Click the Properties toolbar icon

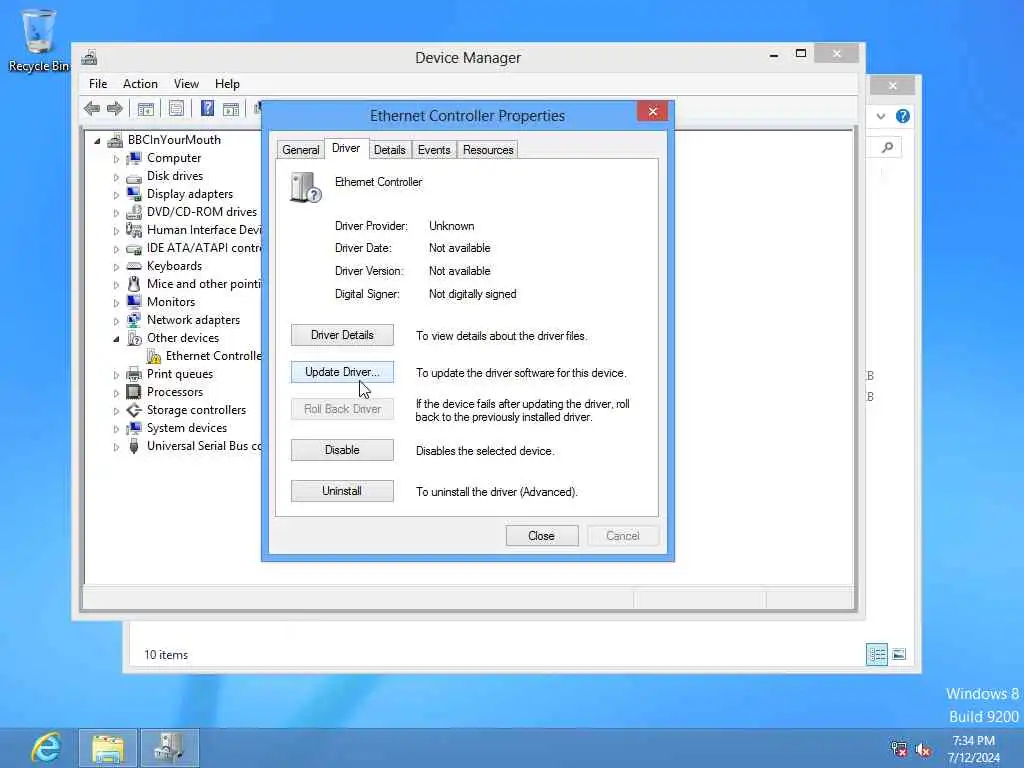(x=176, y=108)
